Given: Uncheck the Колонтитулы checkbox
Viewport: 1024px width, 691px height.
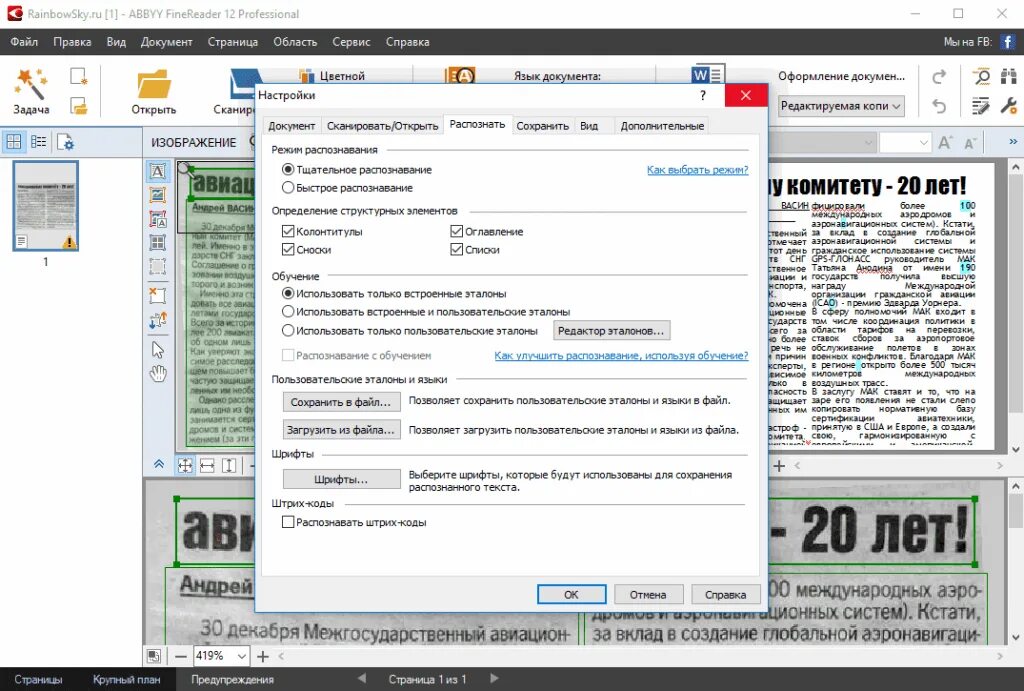Looking at the screenshot, I should (x=288, y=231).
